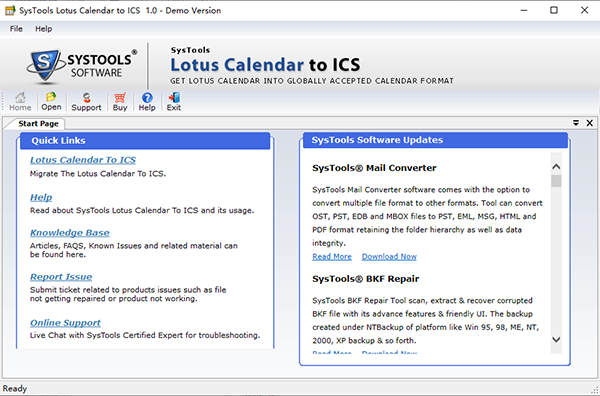Minimize the application window
The height and width of the screenshot is (396, 600).
[x=524, y=10]
